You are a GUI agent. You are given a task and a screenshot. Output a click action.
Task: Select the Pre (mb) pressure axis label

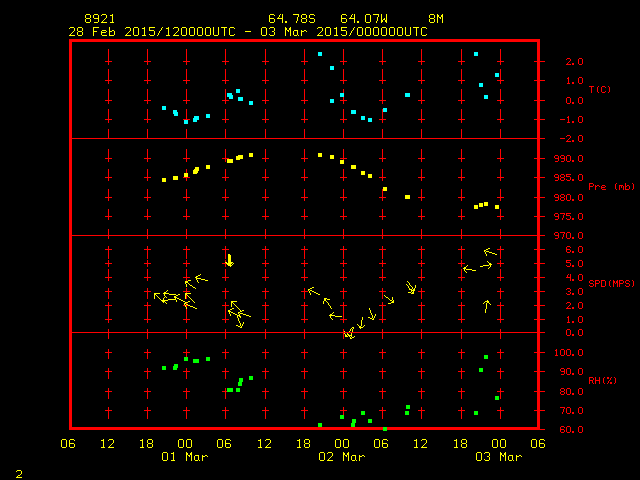click(x=611, y=187)
